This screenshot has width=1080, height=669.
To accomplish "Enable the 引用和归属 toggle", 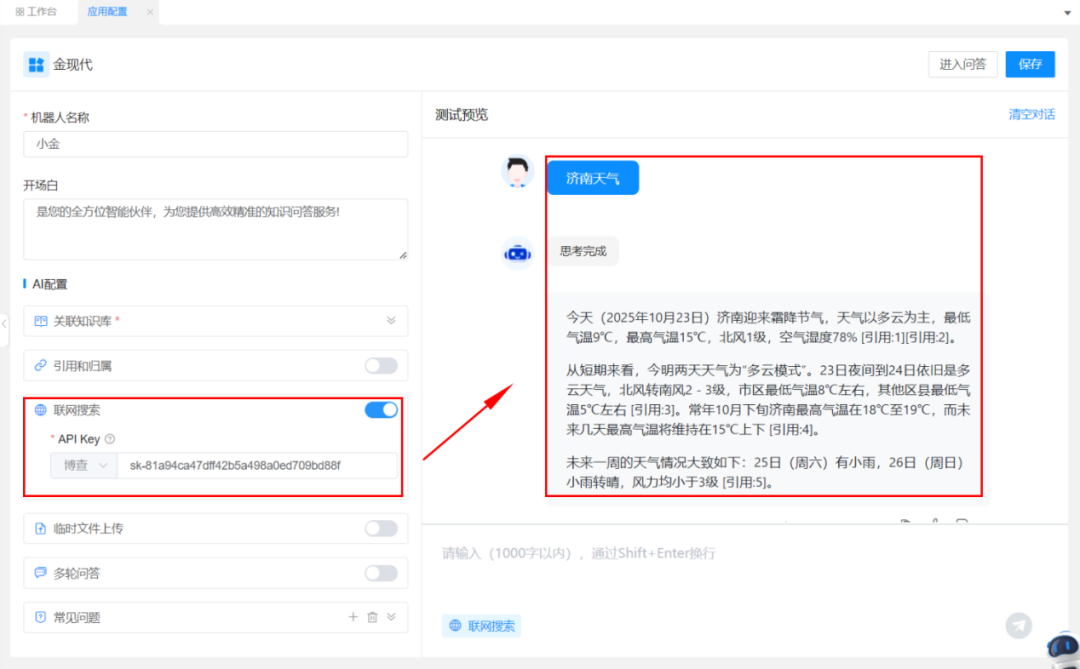I will tap(381, 366).
